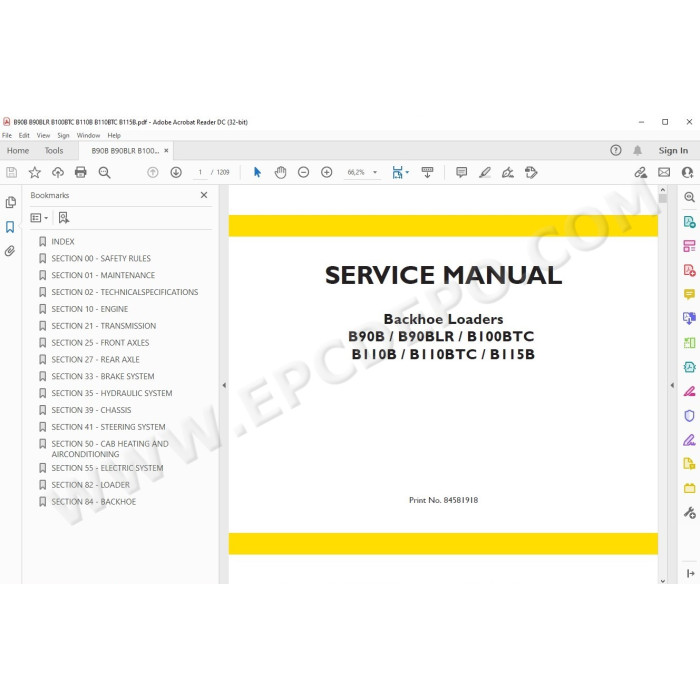Viewport: 700px width, 700px height.
Task: Expand right panel with bottom arrow
Action: pyautogui.click(x=690, y=573)
